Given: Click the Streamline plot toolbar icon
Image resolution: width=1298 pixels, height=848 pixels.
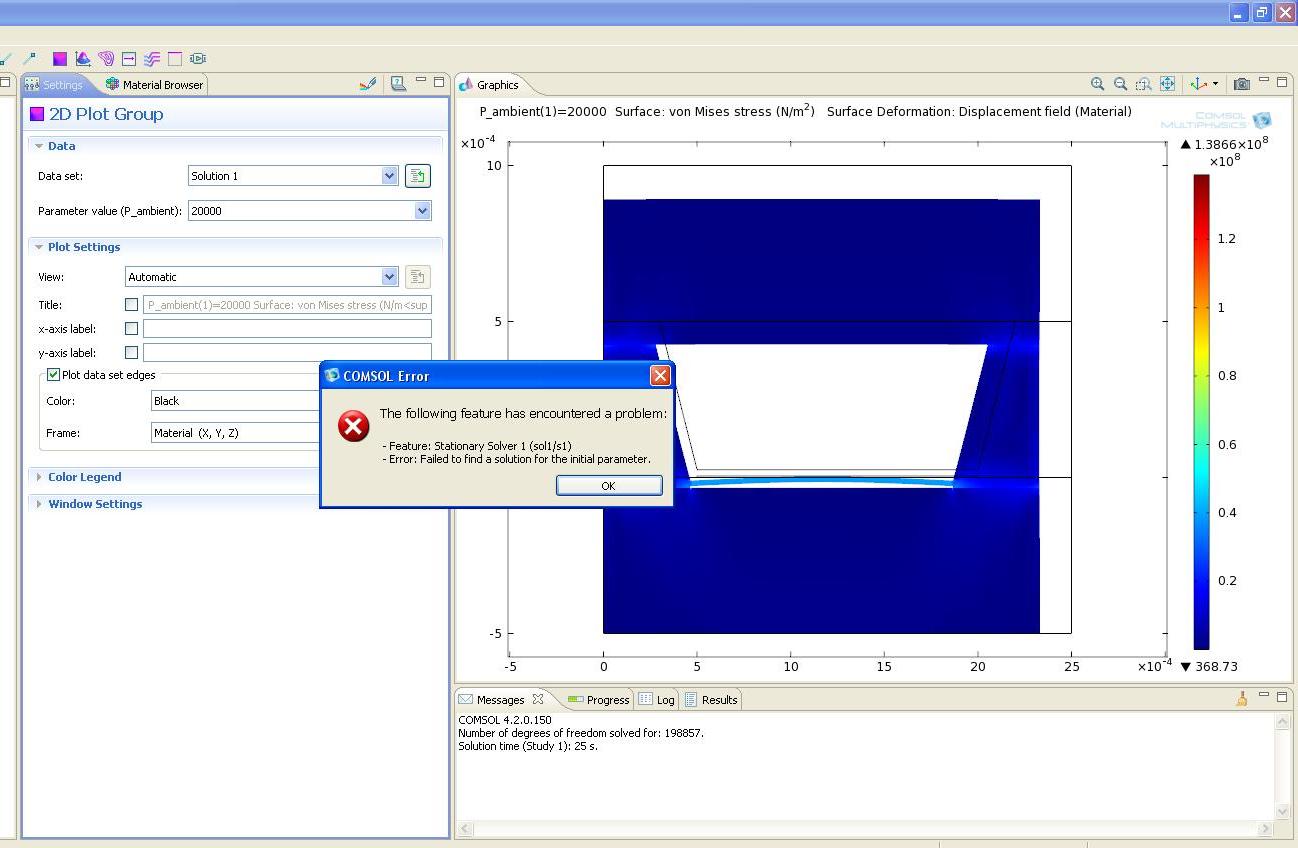Looking at the screenshot, I should [152, 59].
